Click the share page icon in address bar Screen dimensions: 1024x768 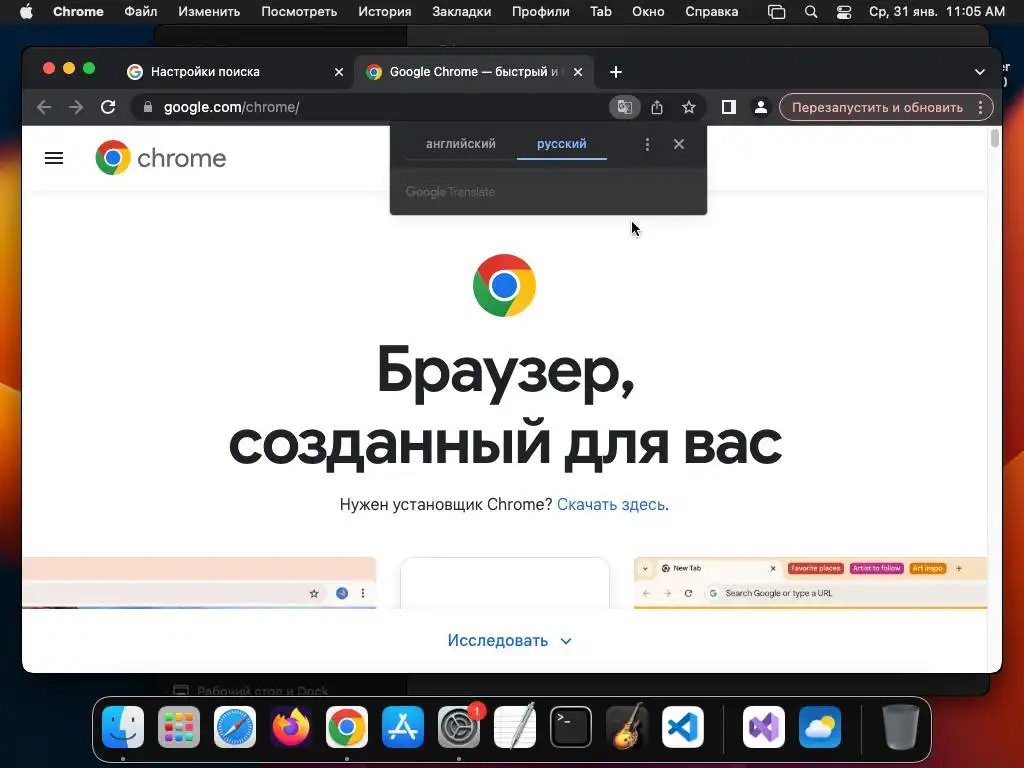pos(657,107)
